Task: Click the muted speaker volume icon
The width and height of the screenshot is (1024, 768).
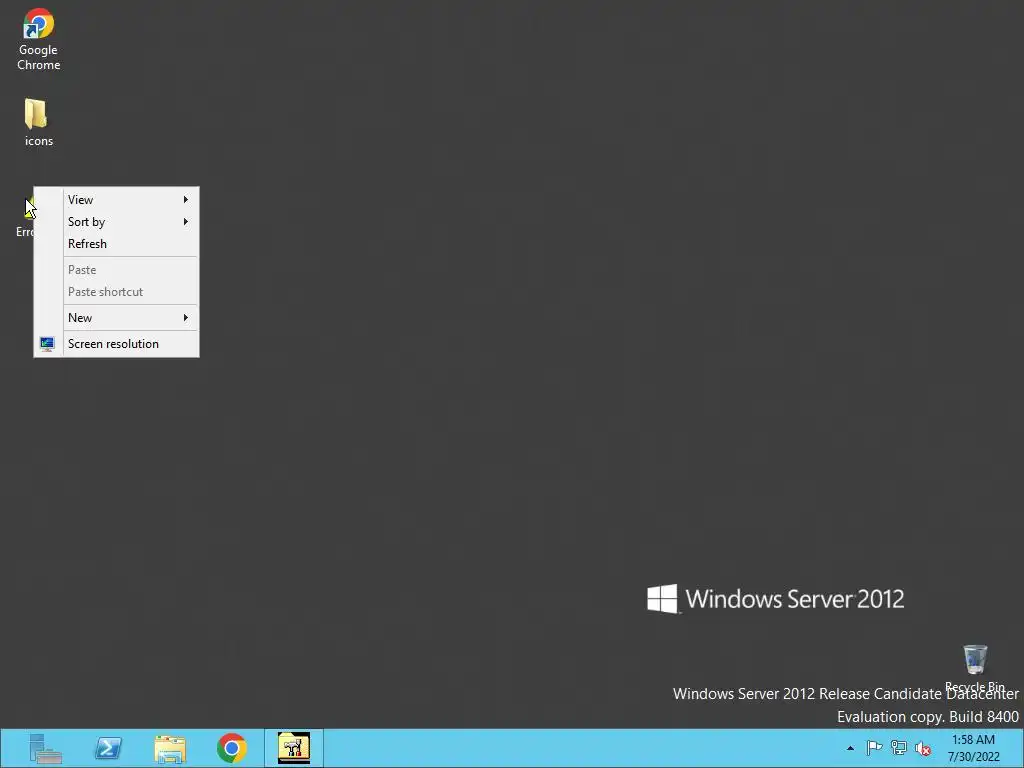Action: click(923, 748)
